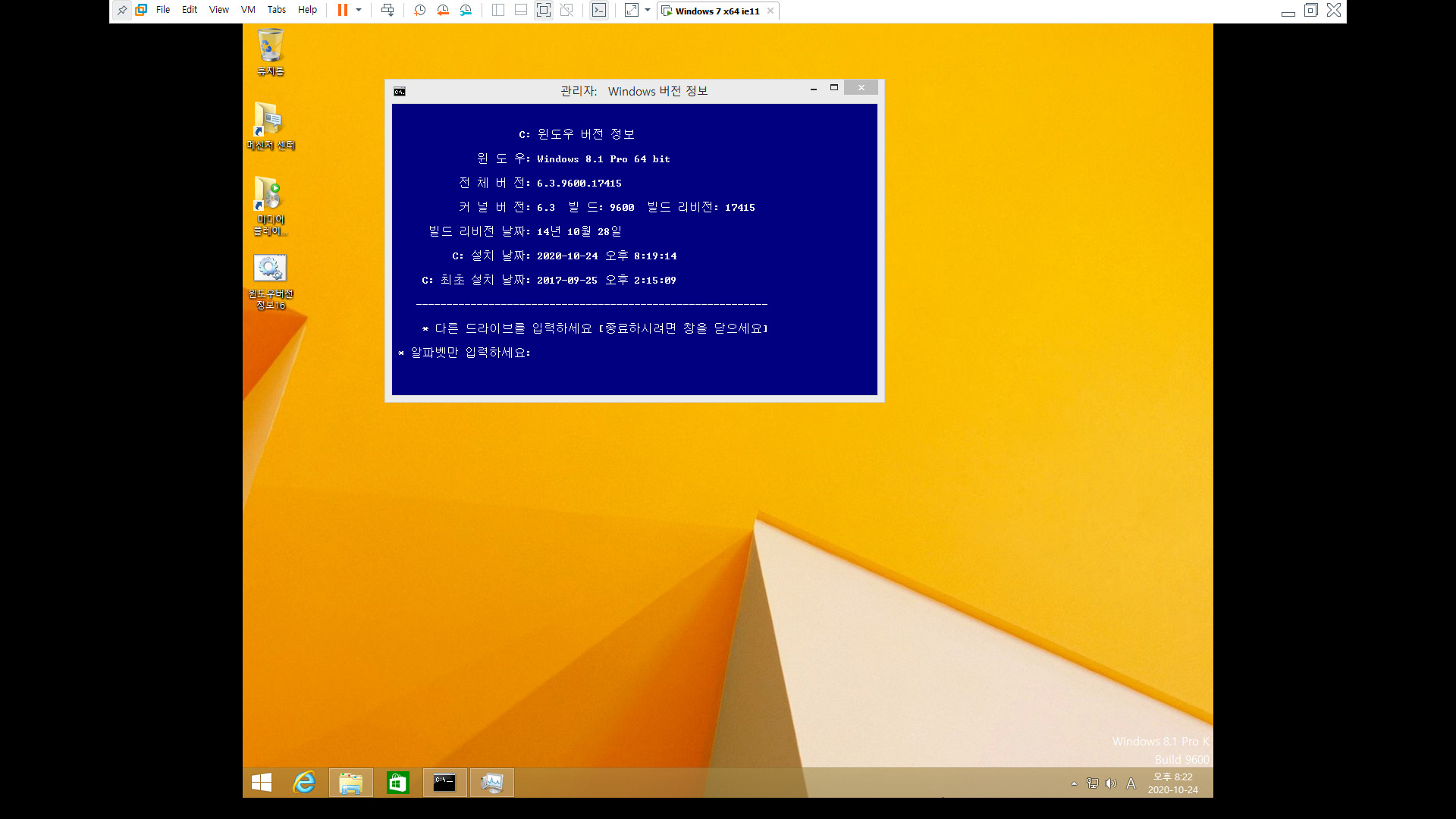Image resolution: width=1456 pixels, height=819 pixels.
Task: Launch Internet Explorer from the taskbar
Action: [305, 783]
